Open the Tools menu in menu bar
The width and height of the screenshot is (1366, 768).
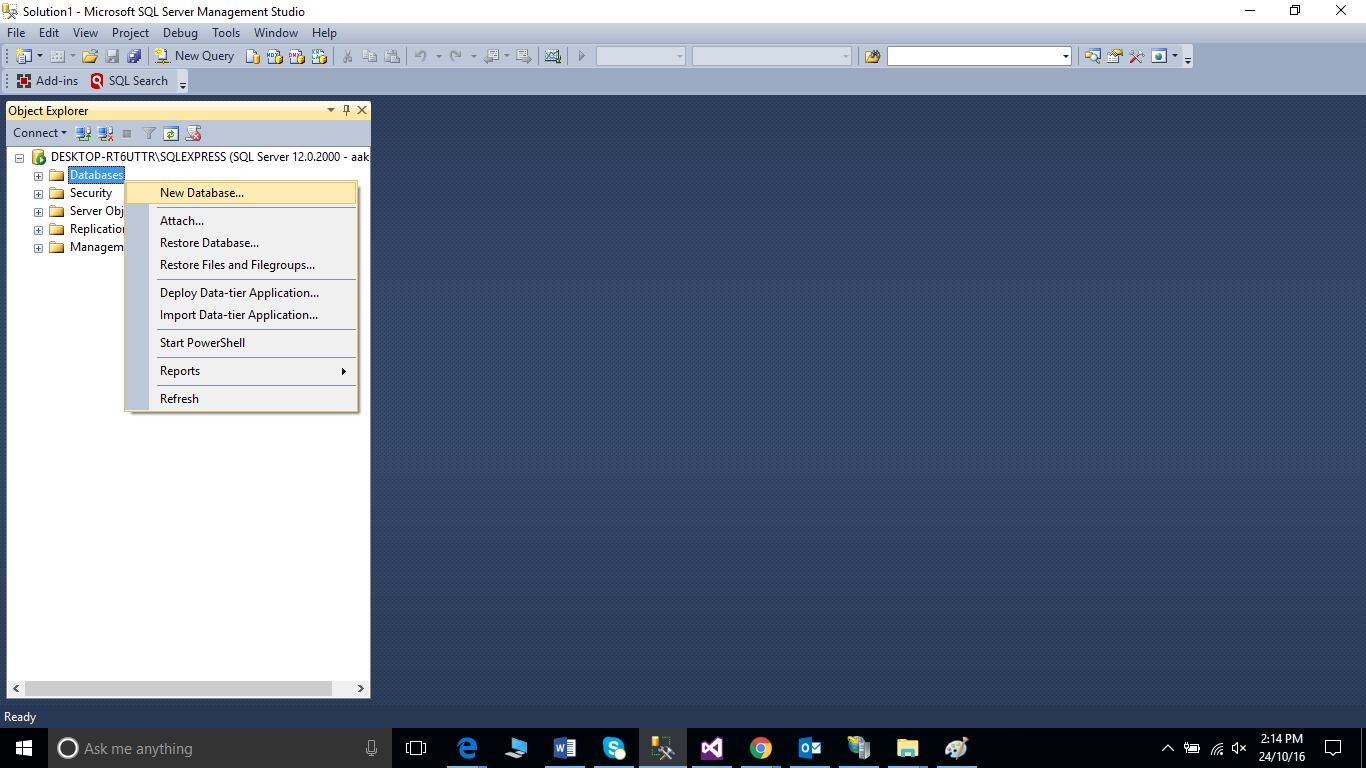[226, 33]
